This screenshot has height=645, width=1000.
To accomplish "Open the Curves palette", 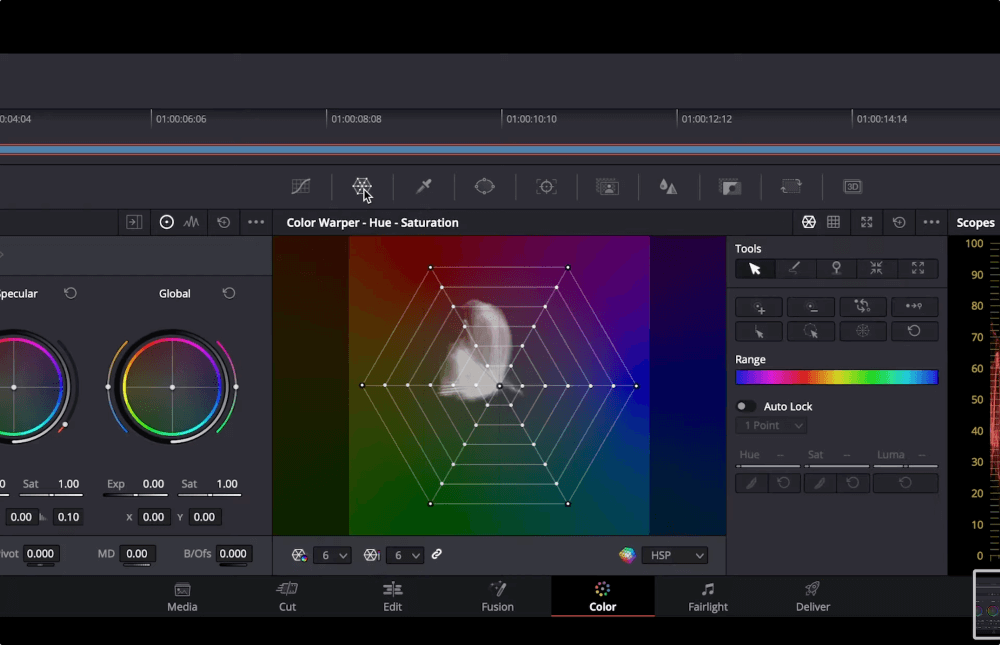I will [300, 186].
